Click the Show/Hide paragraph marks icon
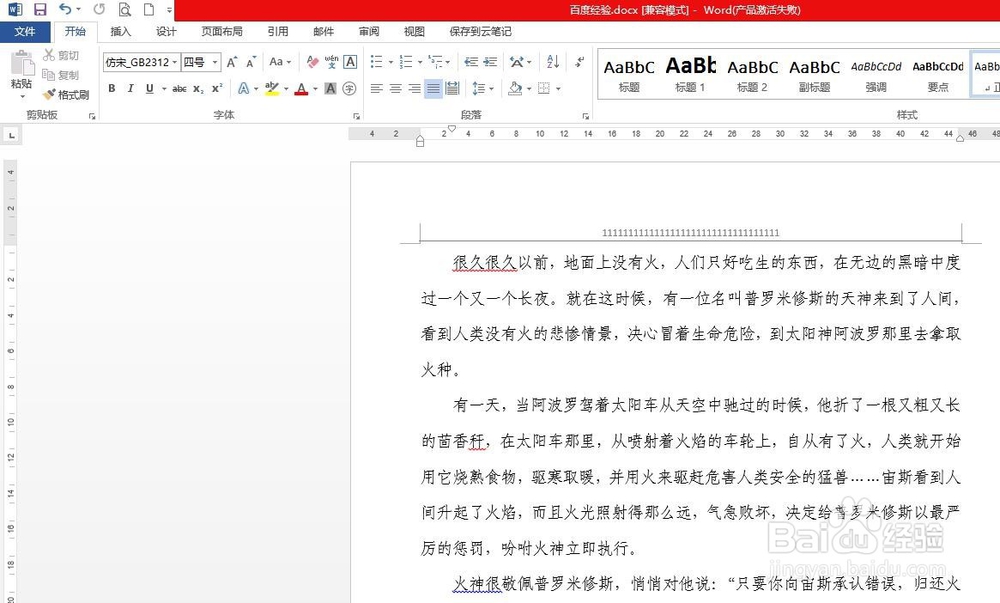 coord(579,62)
